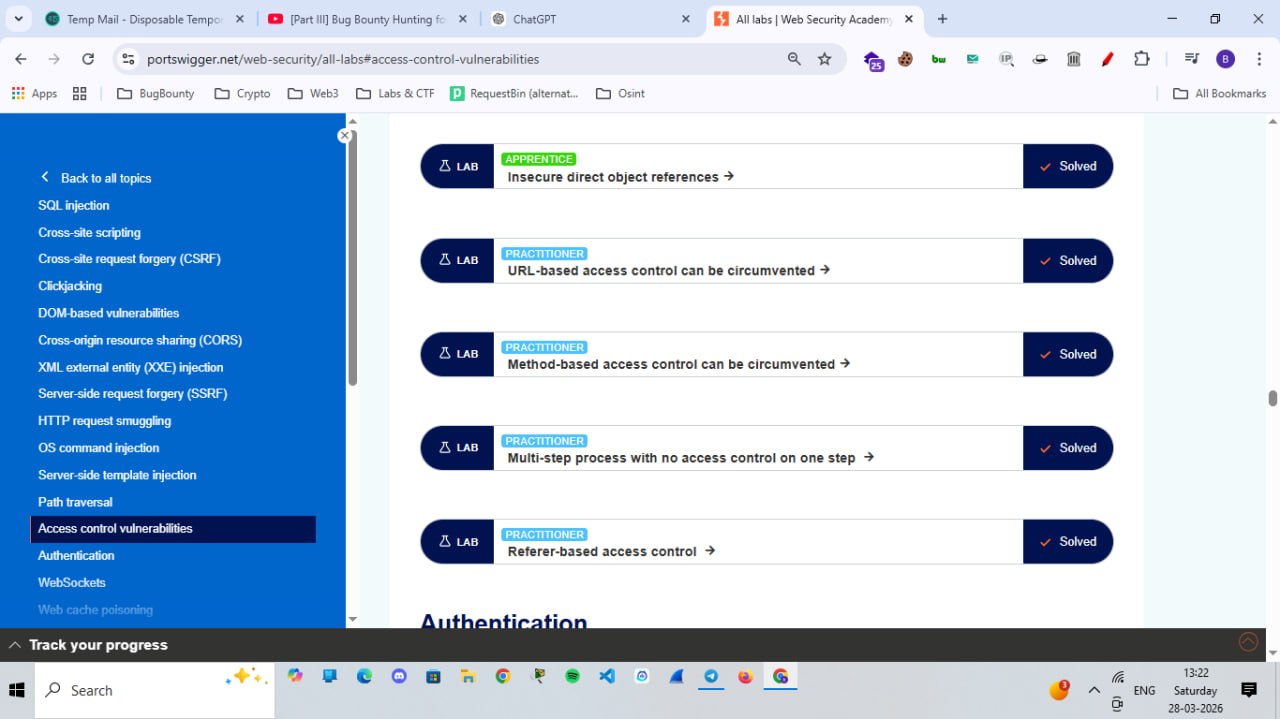The image size is (1280, 719).
Task: Close the ChatGPT tab
Action: 685,19
